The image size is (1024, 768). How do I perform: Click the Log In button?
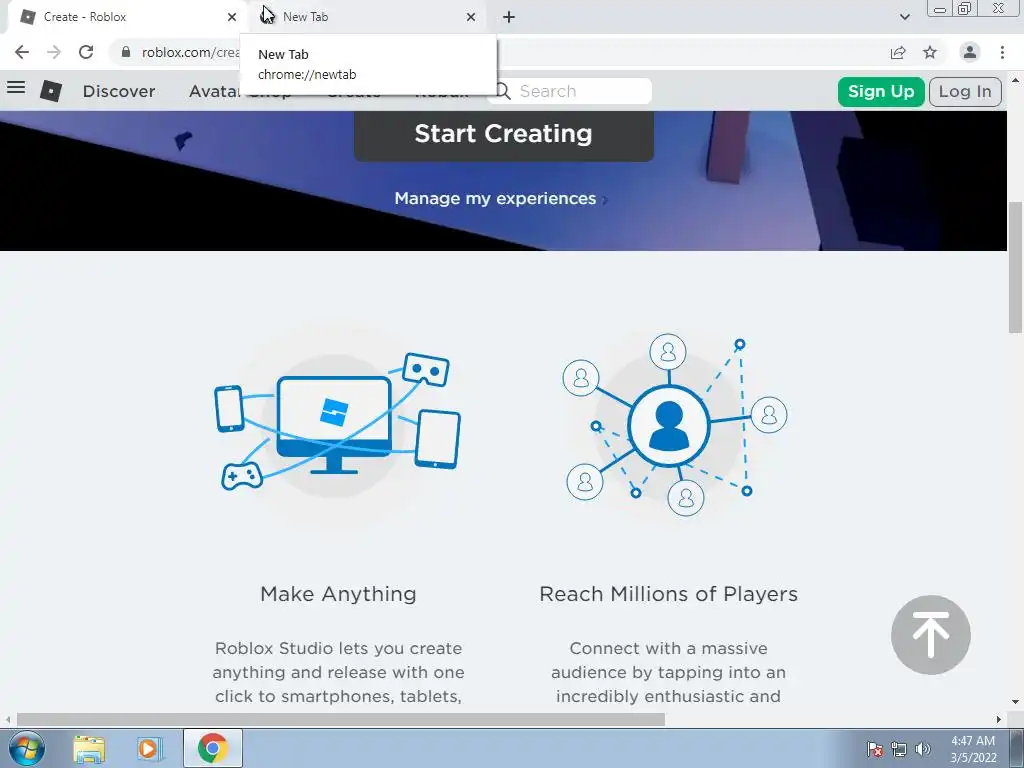965,91
